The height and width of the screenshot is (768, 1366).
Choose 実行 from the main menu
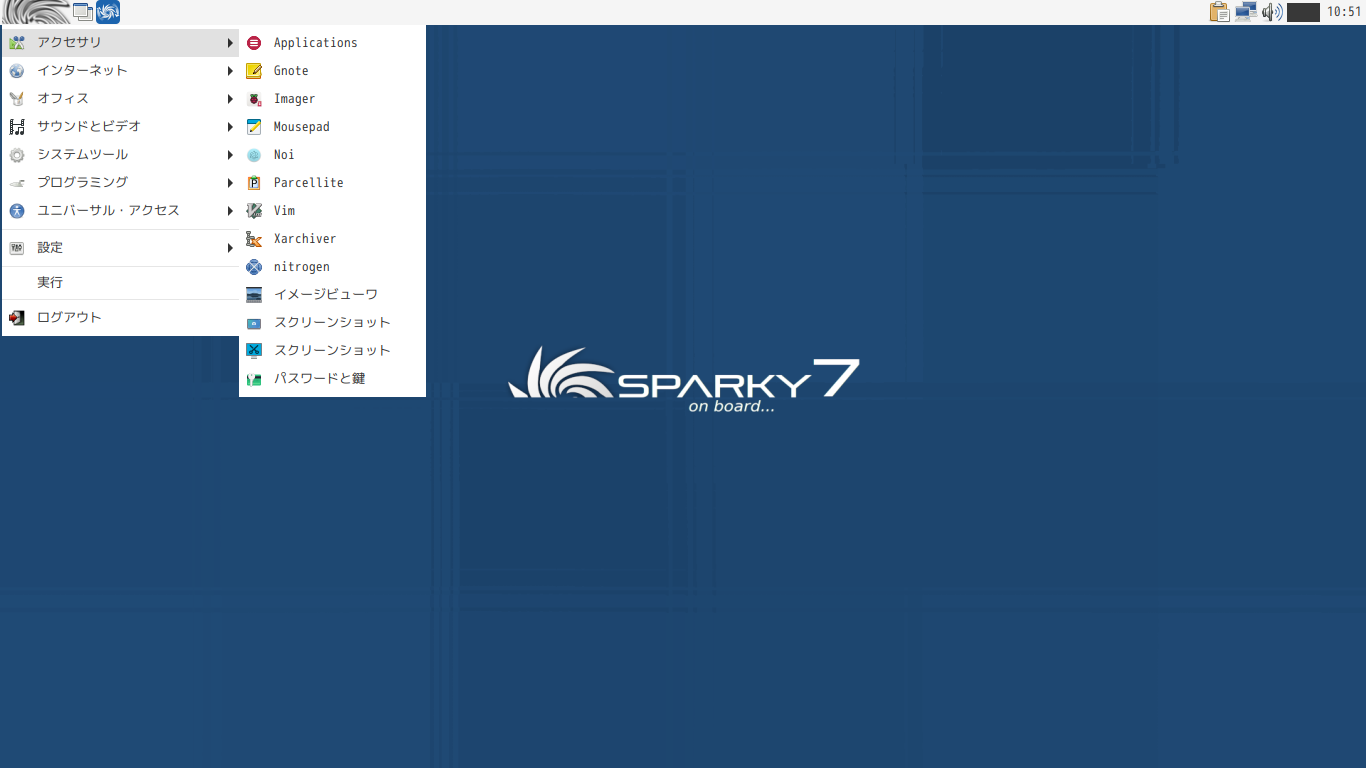(x=50, y=283)
